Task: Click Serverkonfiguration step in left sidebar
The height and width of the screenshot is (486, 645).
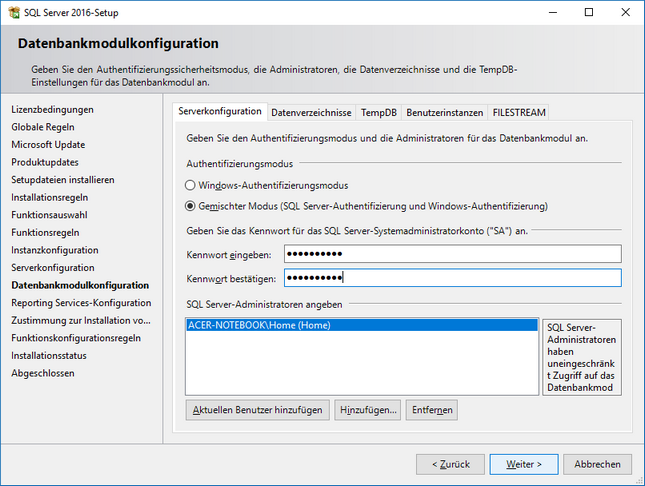Action: coord(53,267)
